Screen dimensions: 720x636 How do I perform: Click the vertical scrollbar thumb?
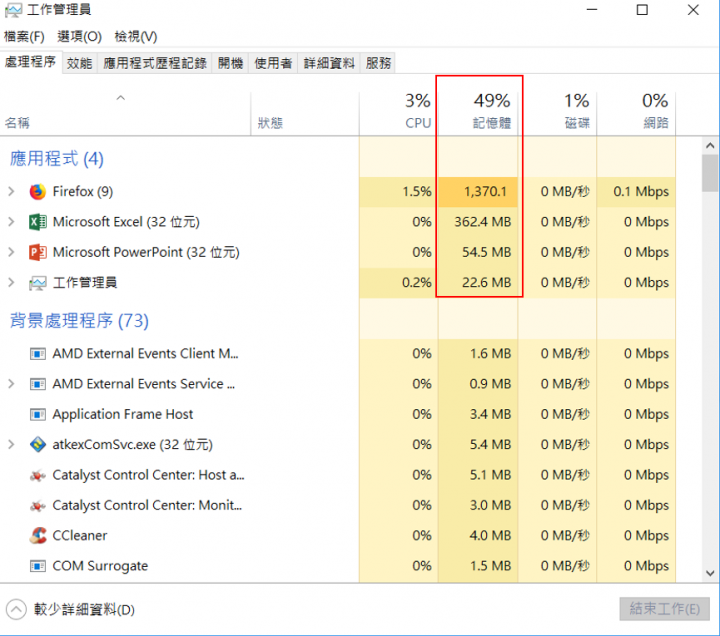pos(710,173)
